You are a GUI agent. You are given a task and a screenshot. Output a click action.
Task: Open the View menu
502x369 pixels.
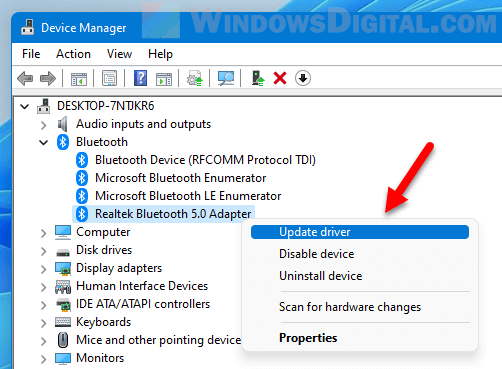coord(119,54)
